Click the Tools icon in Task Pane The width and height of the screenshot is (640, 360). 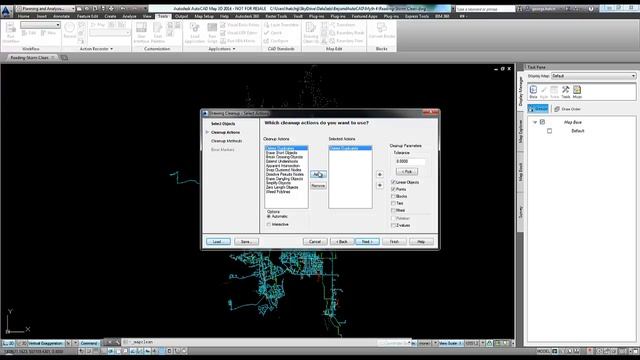[x=565, y=92]
